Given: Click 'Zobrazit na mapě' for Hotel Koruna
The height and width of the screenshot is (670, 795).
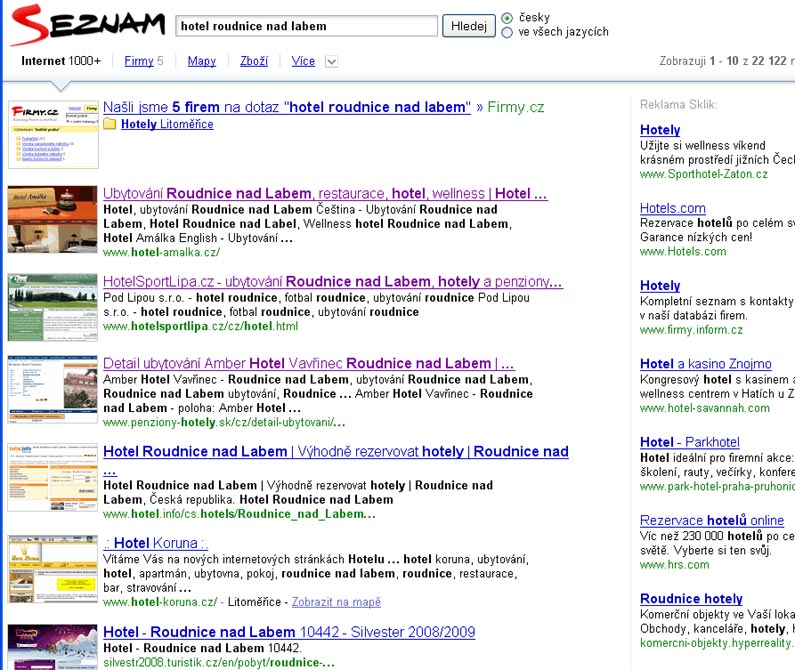Looking at the screenshot, I should 336,602.
